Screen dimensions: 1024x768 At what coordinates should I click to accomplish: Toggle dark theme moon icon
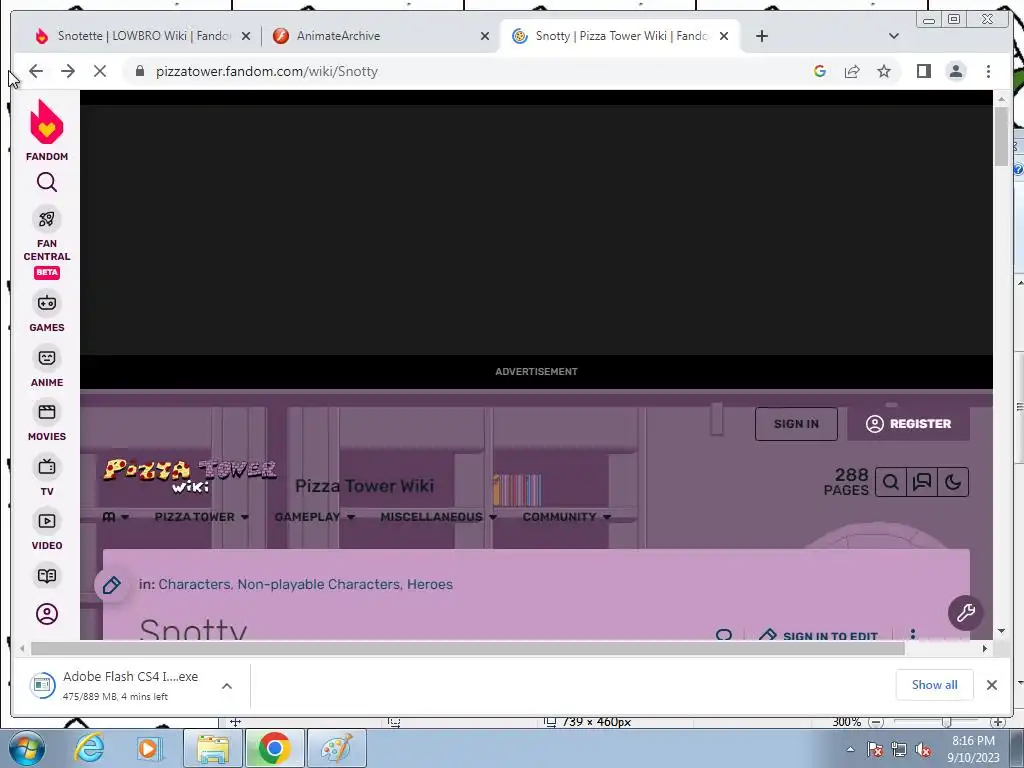coord(953,483)
